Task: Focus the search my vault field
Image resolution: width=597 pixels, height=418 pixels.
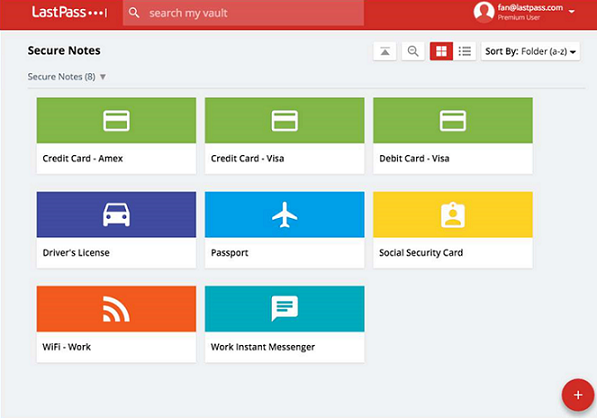Action: [243, 13]
